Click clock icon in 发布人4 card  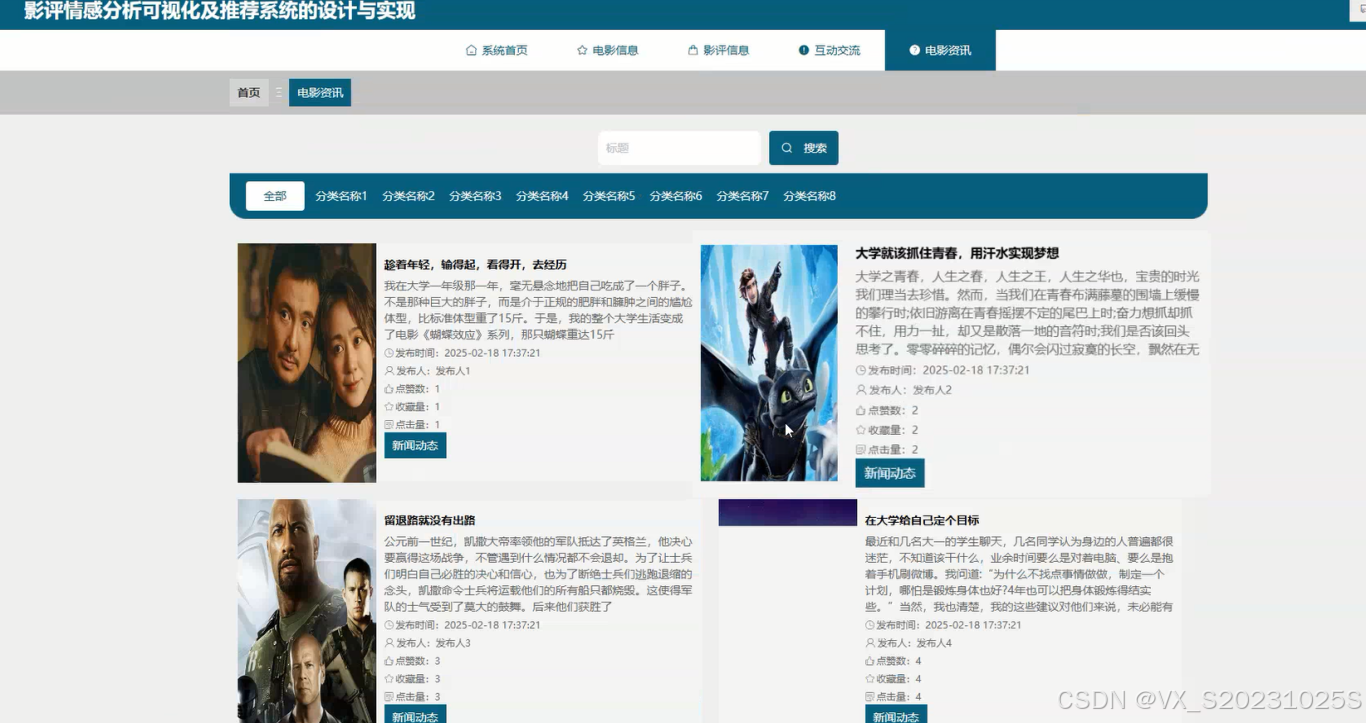[870, 625]
